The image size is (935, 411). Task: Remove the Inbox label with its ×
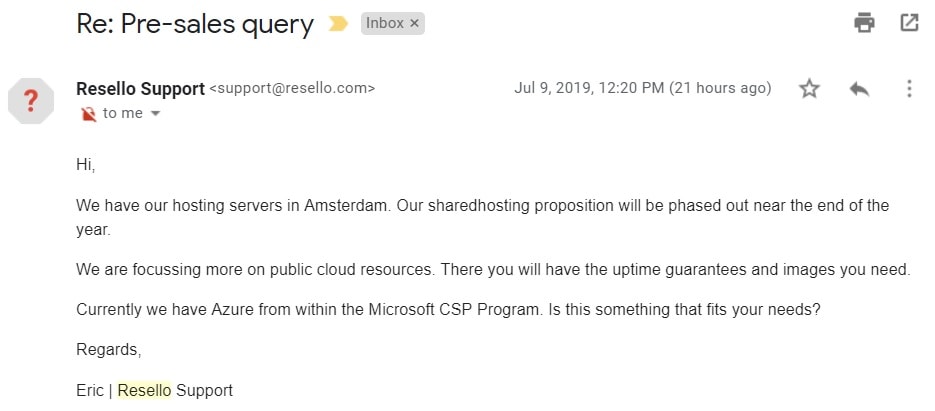pos(414,24)
